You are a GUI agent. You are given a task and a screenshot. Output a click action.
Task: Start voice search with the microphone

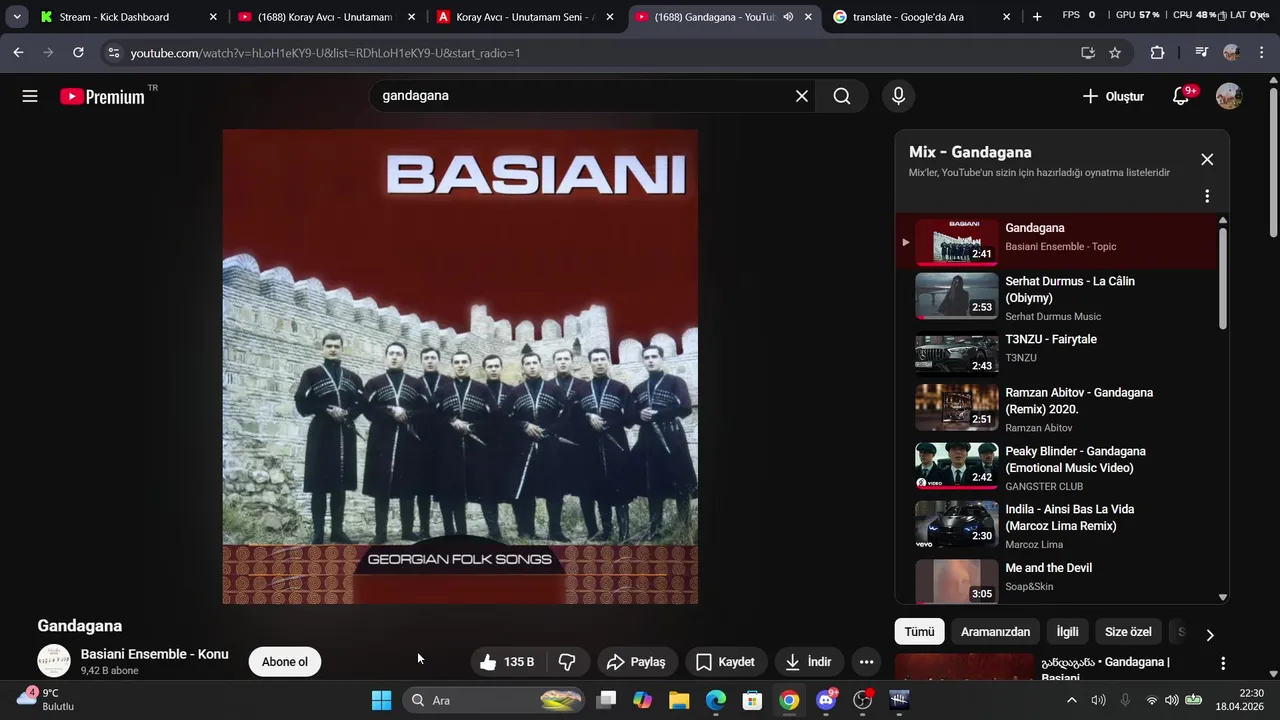coord(898,96)
